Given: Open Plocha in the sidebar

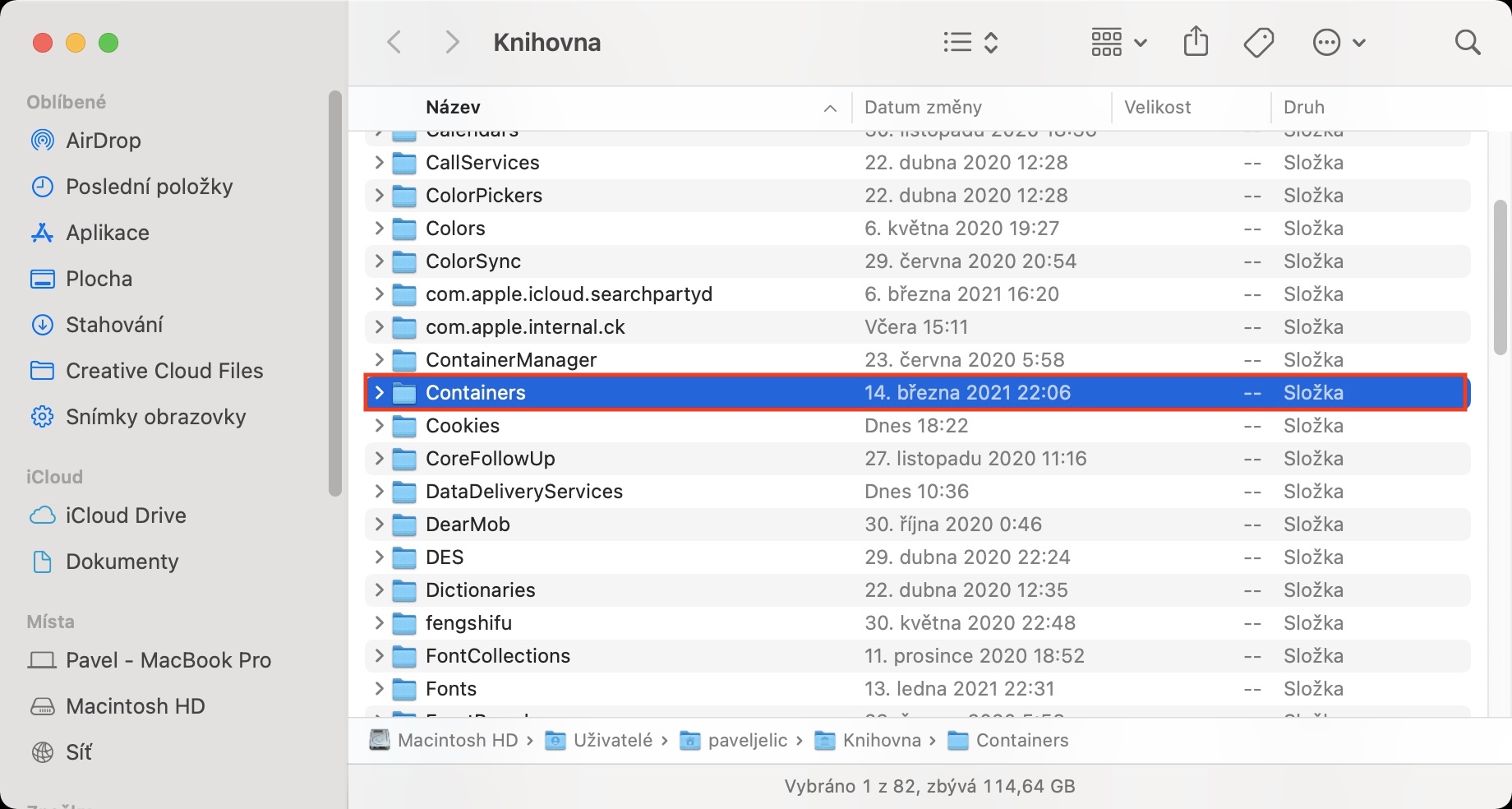Looking at the screenshot, I should (81, 279).
